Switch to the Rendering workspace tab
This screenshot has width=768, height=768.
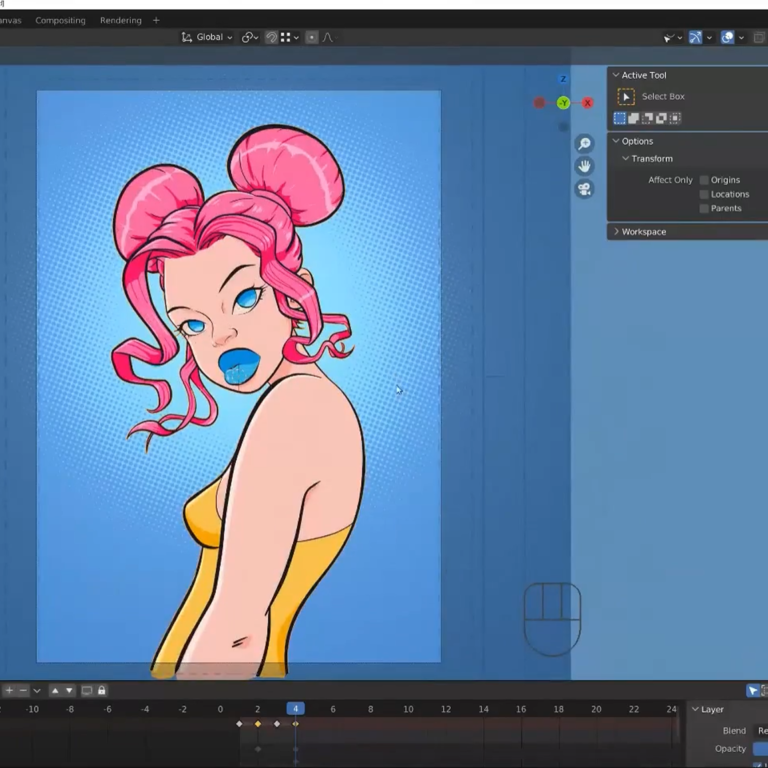[120, 20]
